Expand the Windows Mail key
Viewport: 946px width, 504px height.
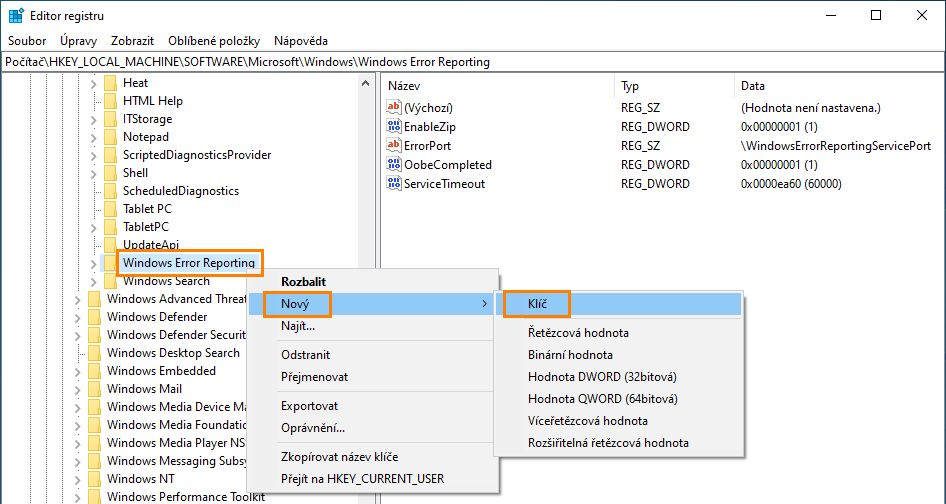pyautogui.click(x=78, y=389)
